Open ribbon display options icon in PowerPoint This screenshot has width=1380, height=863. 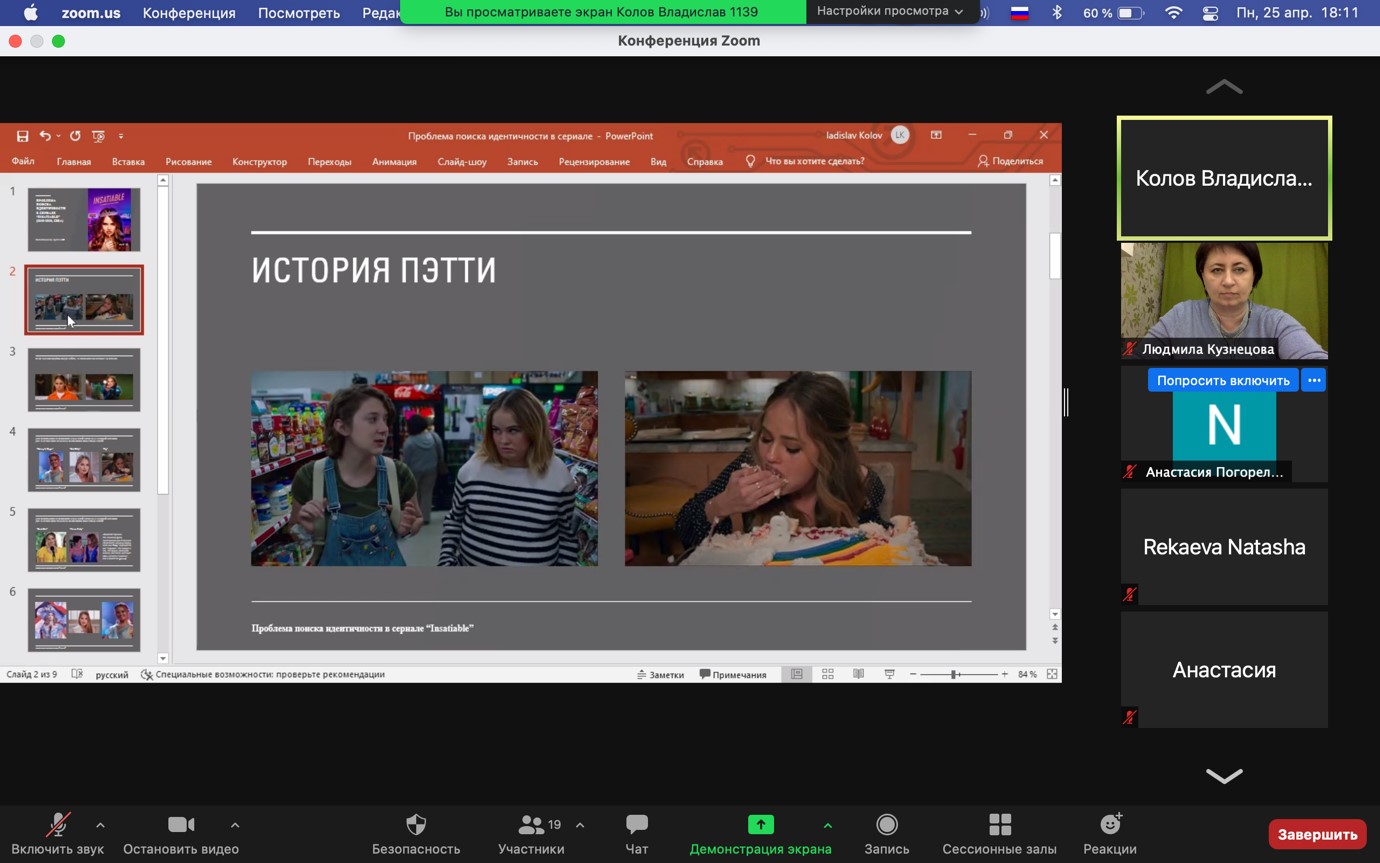(936, 135)
